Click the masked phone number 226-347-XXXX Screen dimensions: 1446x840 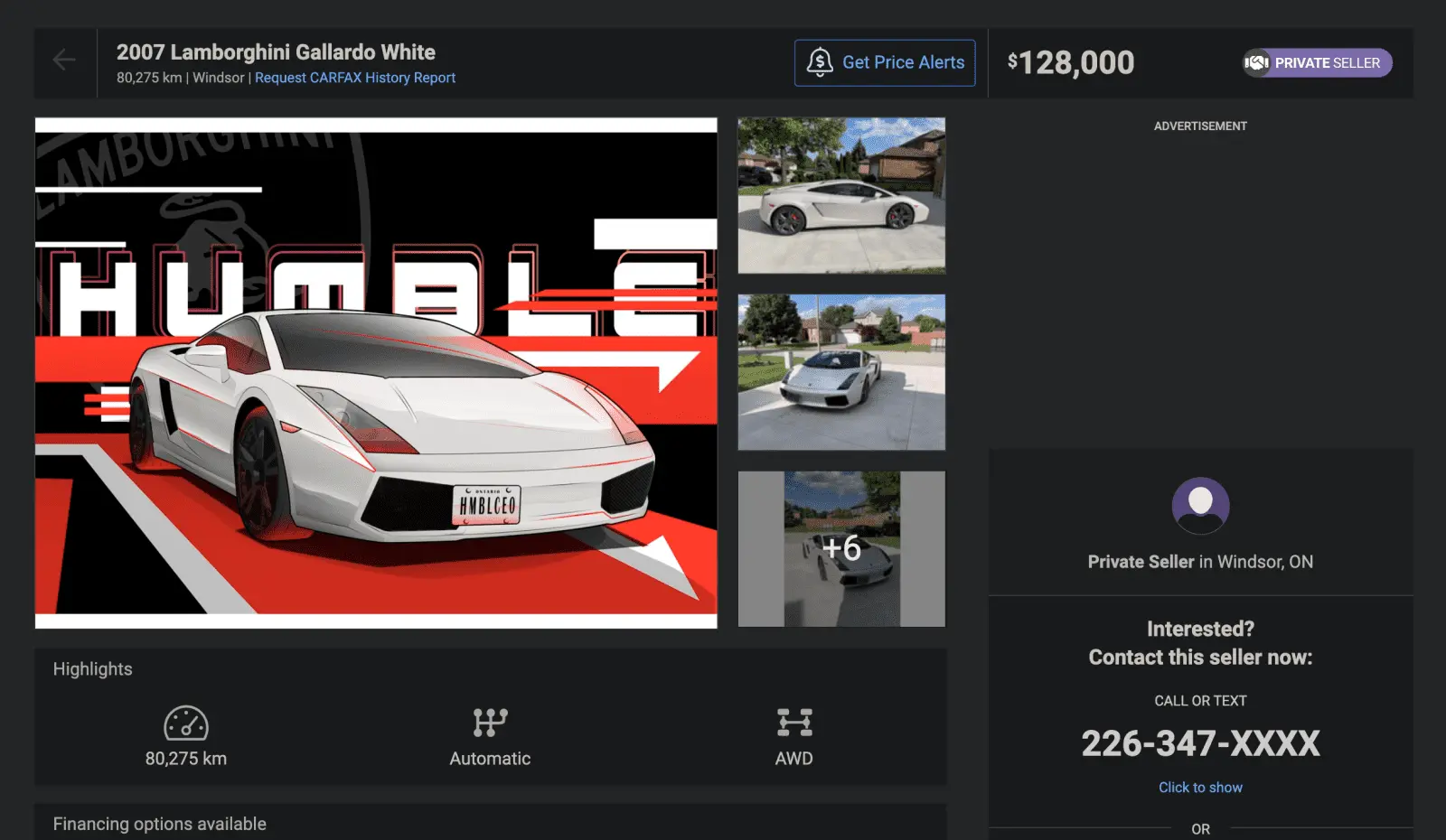(1200, 743)
